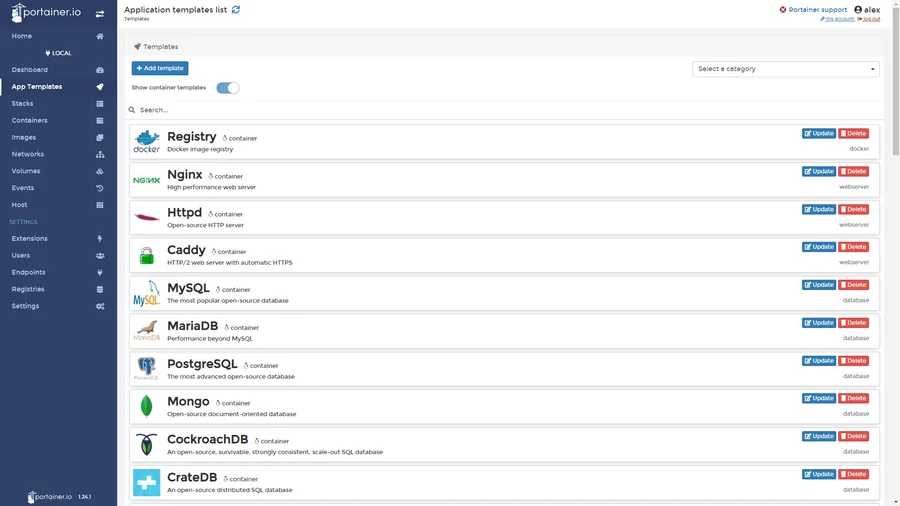Click the Settings cogs icon
Screen dimensions: 900x506
100,306
